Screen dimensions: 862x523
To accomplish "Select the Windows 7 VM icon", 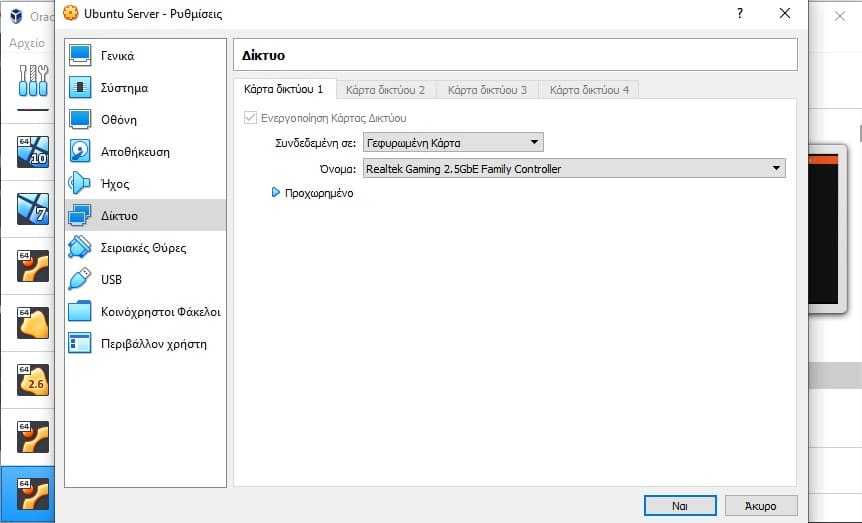I will 33,209.
